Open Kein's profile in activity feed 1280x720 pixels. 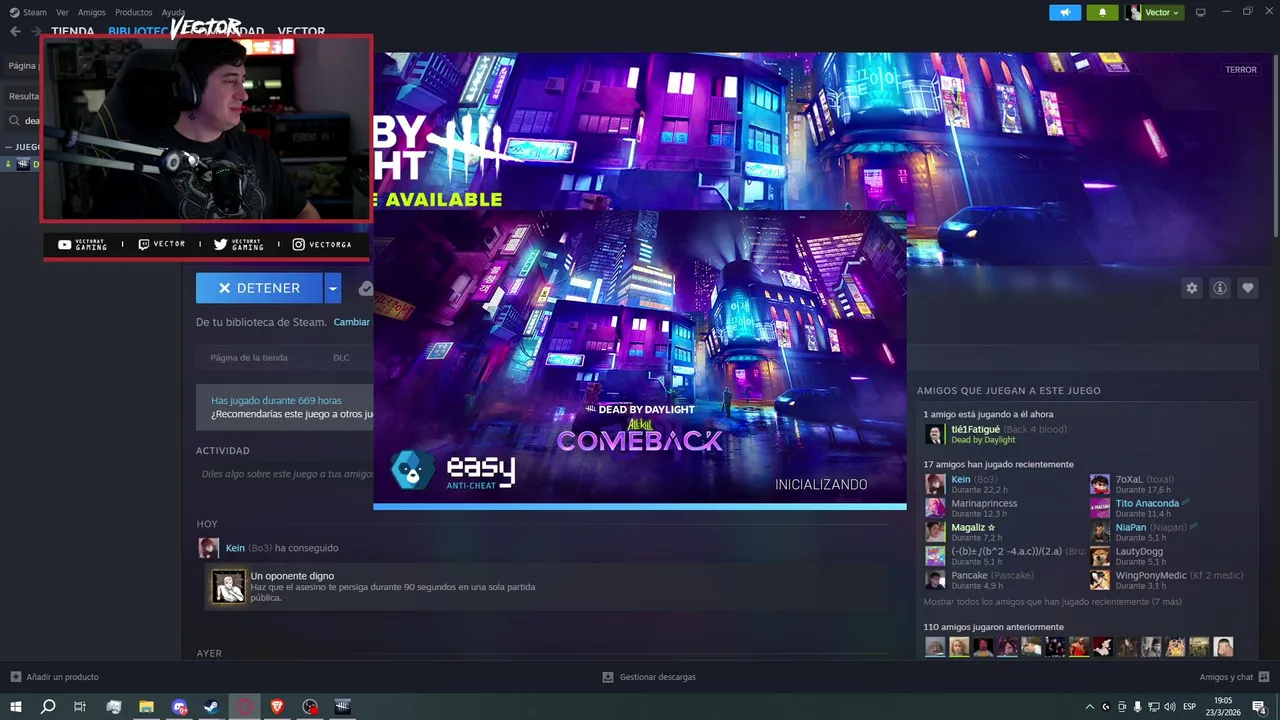(235, 548)
